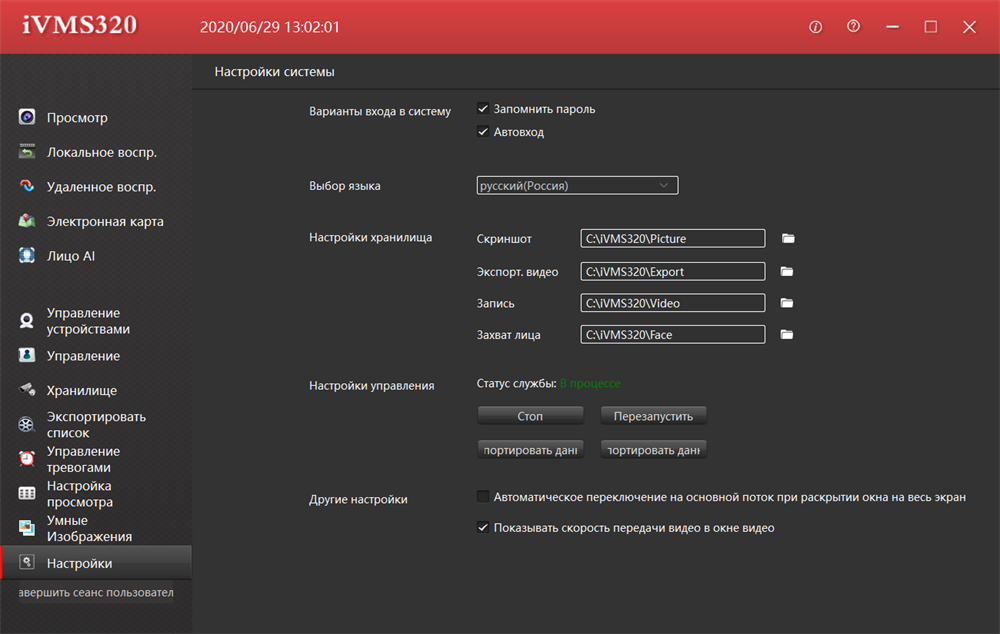
Task: Toggle Показывать скорость передачи видео checkbox
Action: pos(483,527)
